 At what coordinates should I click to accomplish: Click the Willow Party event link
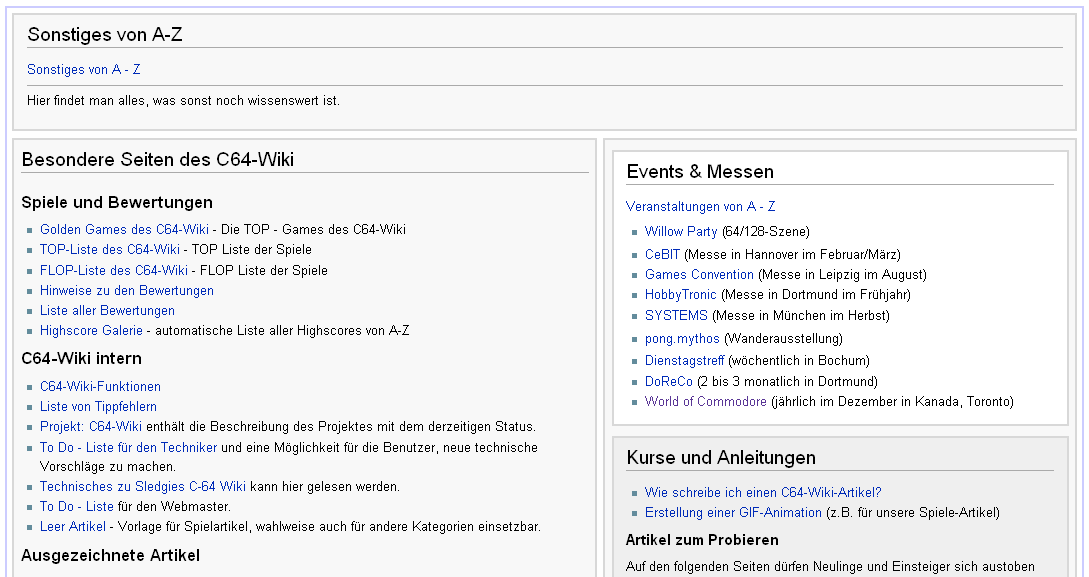pos(681,231)
